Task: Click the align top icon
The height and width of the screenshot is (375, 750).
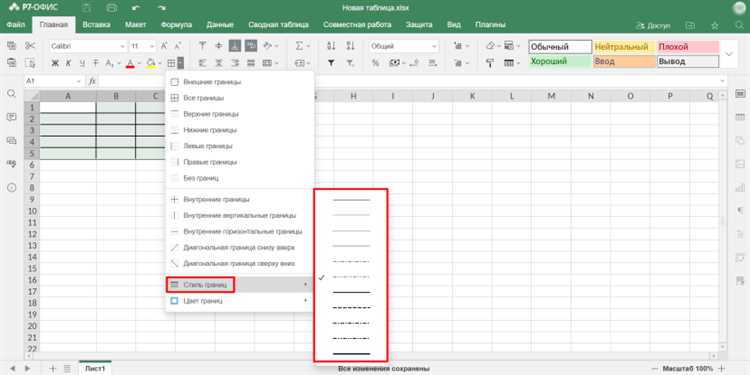Action: (202, 46)
